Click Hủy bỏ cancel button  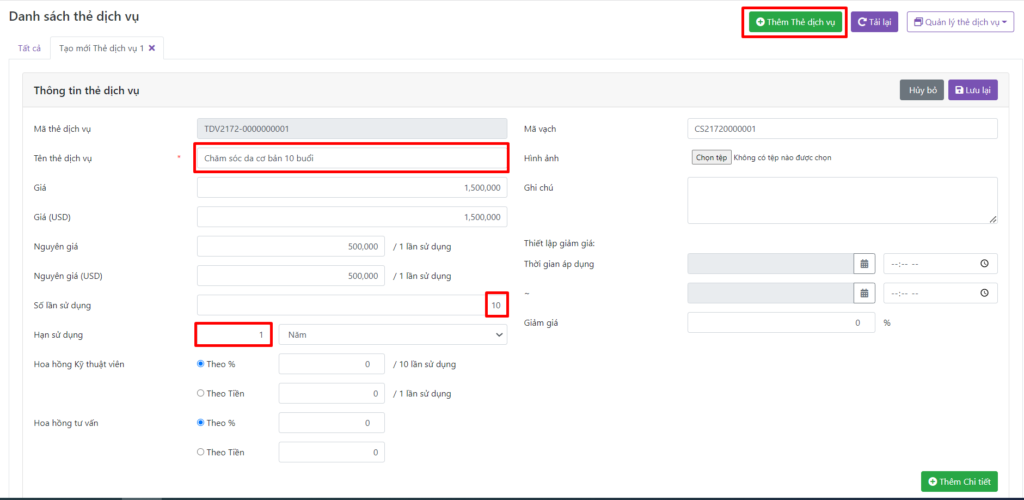coord(922,90)
